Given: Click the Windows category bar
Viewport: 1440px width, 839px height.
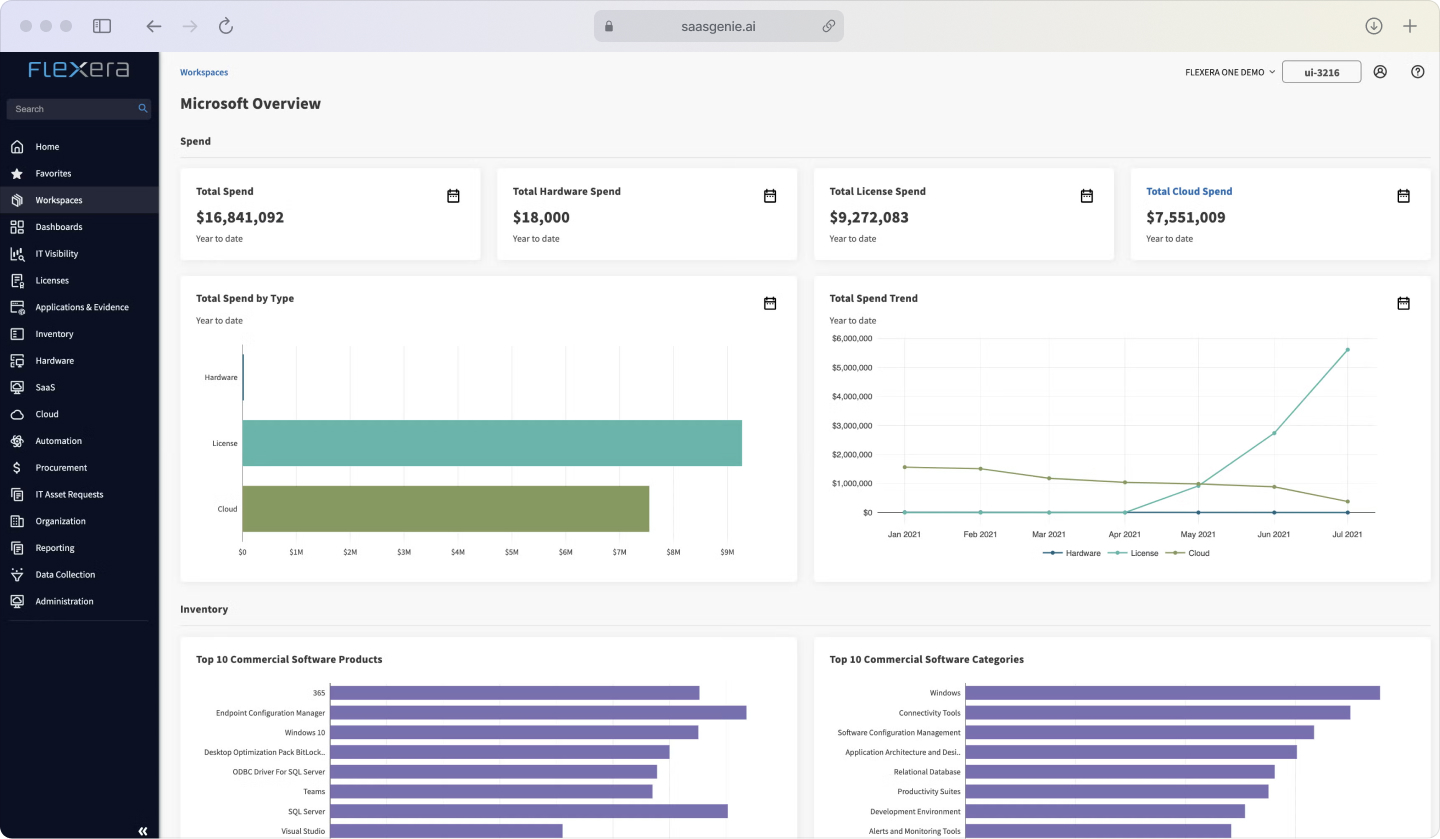Looking at the screenshot, I should [1172, 693].
